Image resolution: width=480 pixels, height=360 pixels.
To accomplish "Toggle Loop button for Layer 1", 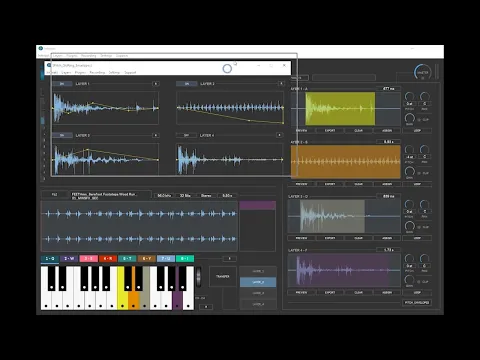I will [x=417, y=131].
